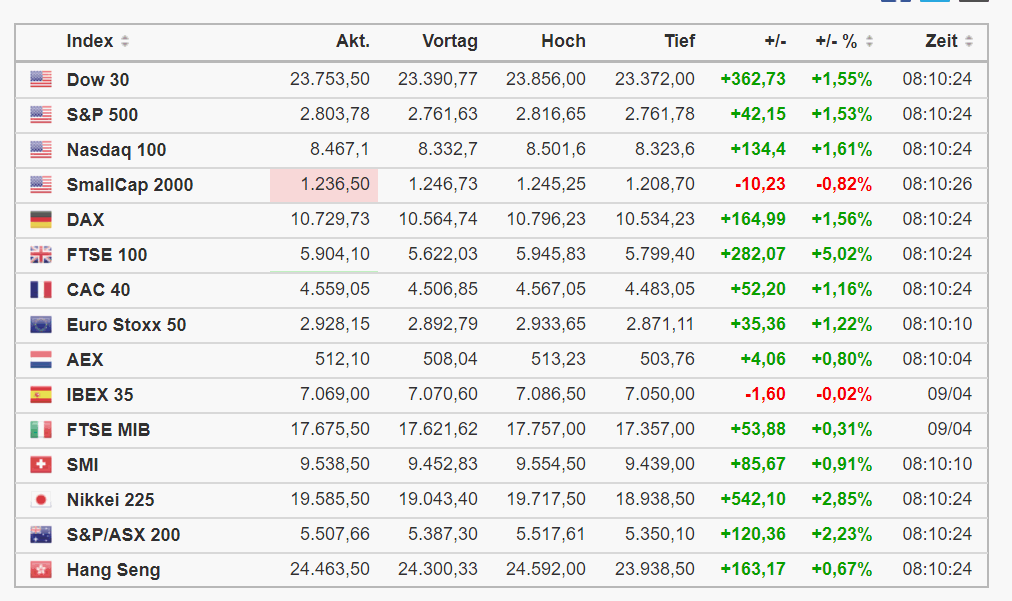Click the UK flag beside FTSE 100
This screenshot has width=1012, height=601.
[41, 255]
